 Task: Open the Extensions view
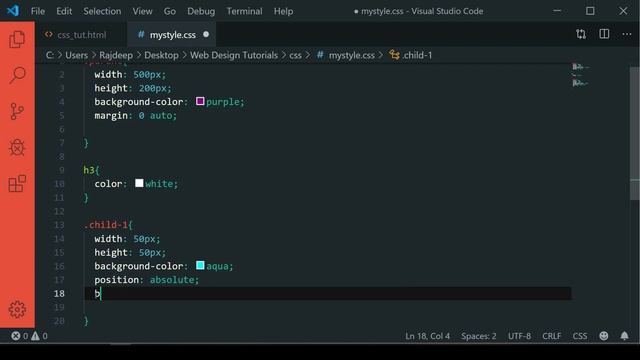[17, 184]
